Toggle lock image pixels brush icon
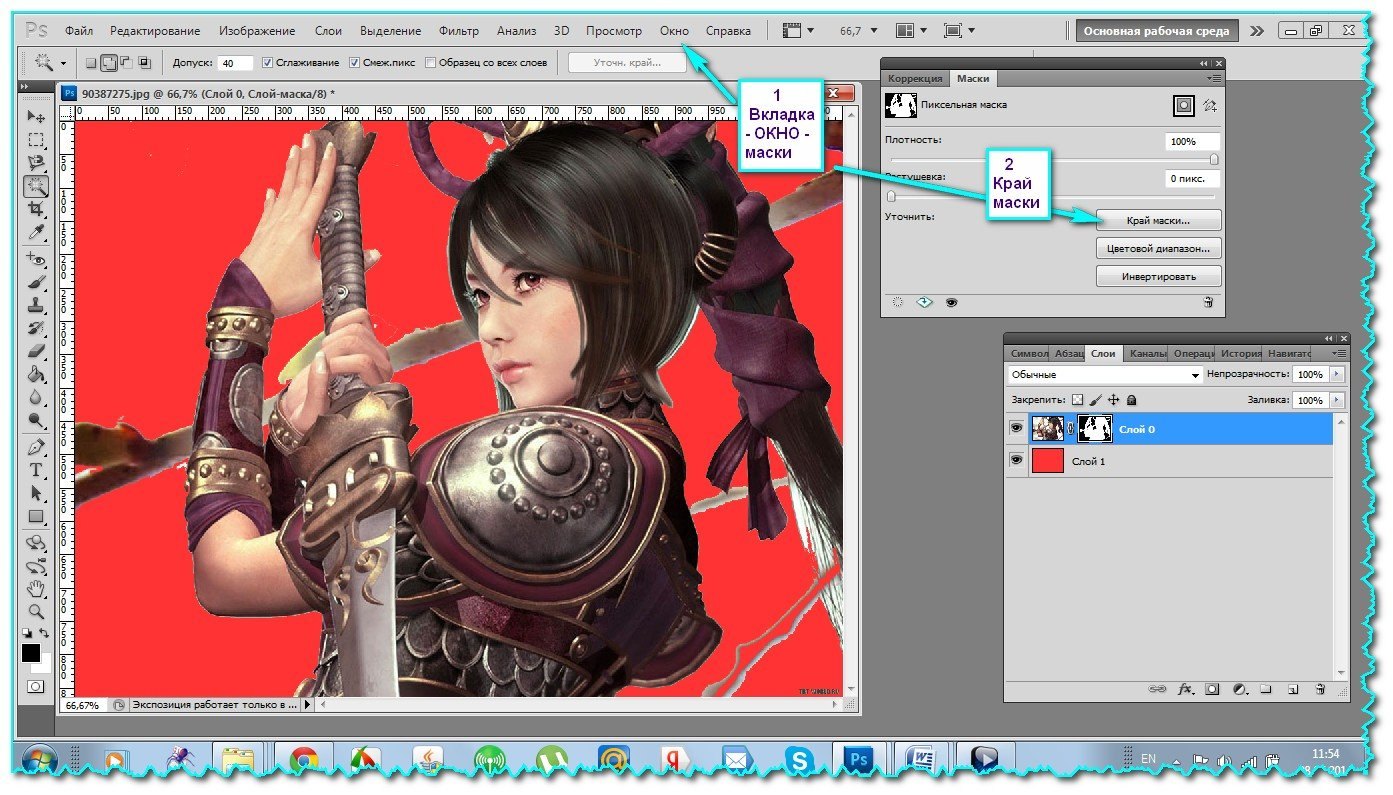Viewport: 1393px width, 795px height. coord(1095,399)
